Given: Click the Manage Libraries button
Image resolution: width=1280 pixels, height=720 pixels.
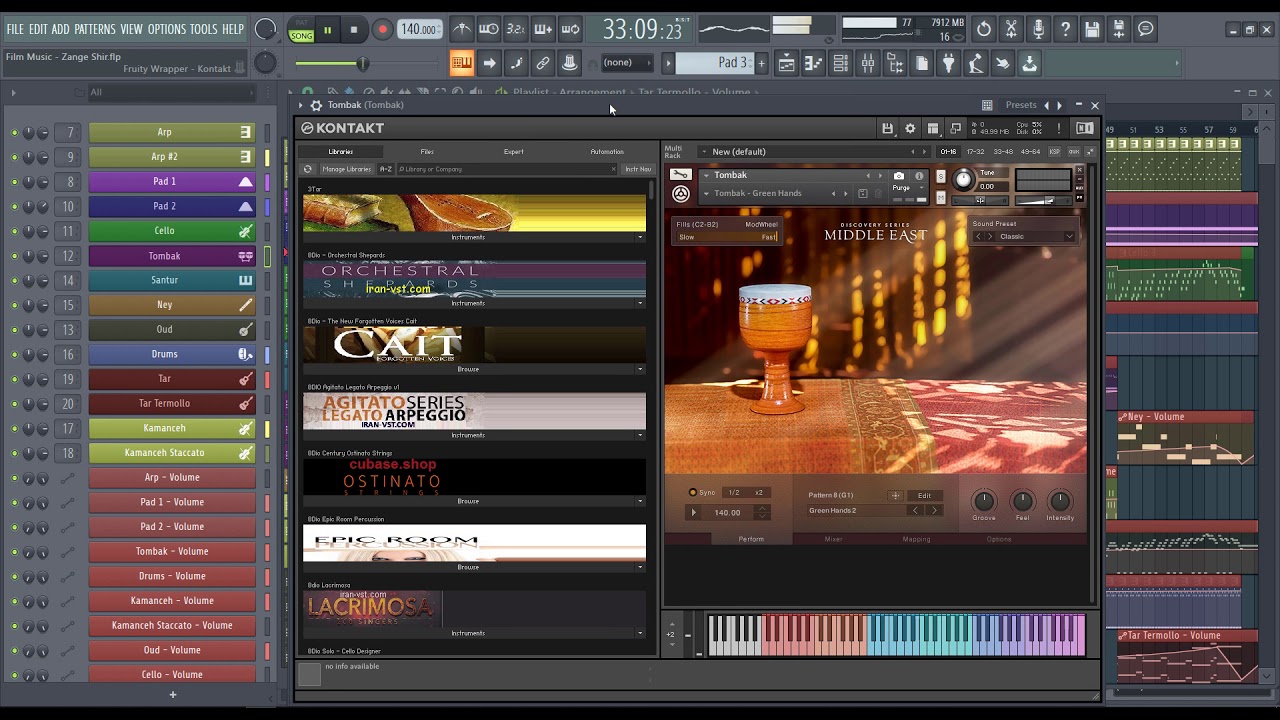Looking at the screenshot, I should click(347, 169).
